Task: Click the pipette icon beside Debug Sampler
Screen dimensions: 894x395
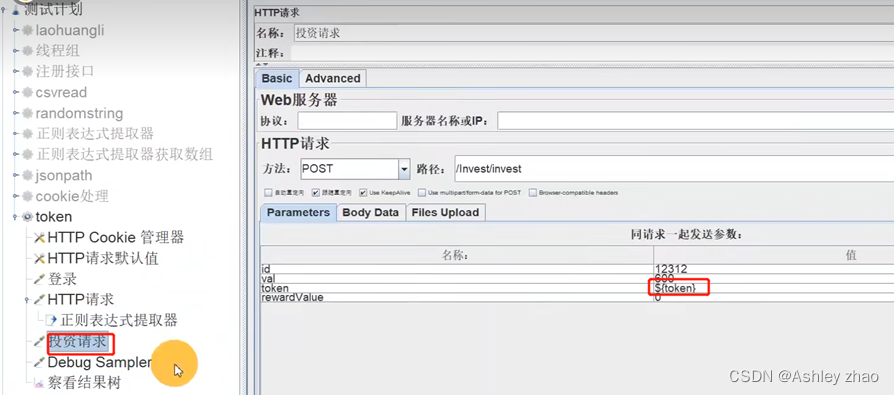Action: click(39, 363)
